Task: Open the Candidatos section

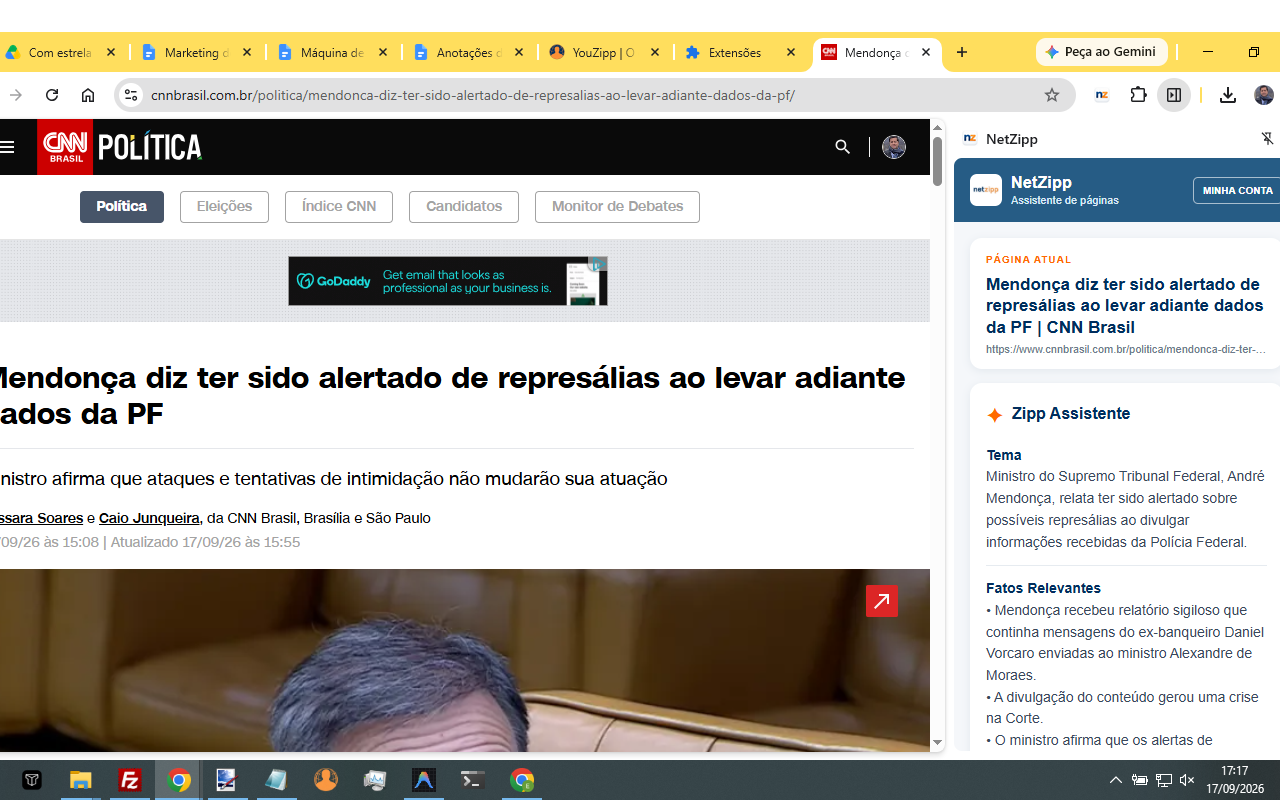Action: (x=464, y=207)
